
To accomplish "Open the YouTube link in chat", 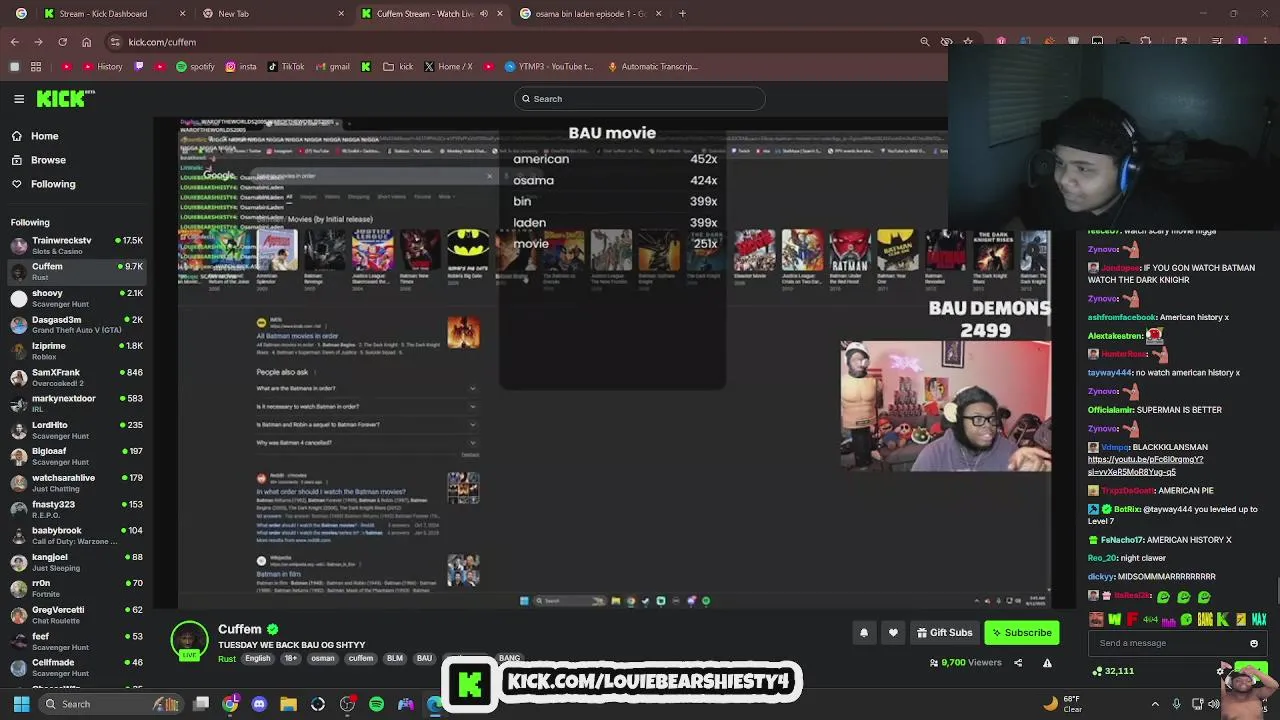I will click(x=1146, y=466).
